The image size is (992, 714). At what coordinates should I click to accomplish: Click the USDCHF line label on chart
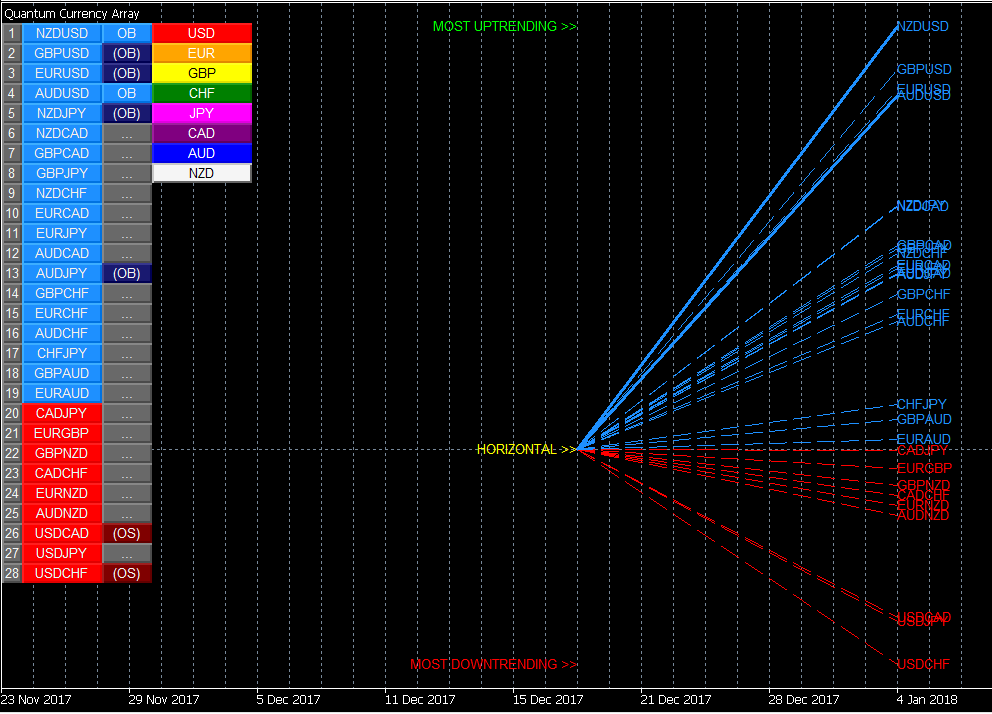point(922,664)
